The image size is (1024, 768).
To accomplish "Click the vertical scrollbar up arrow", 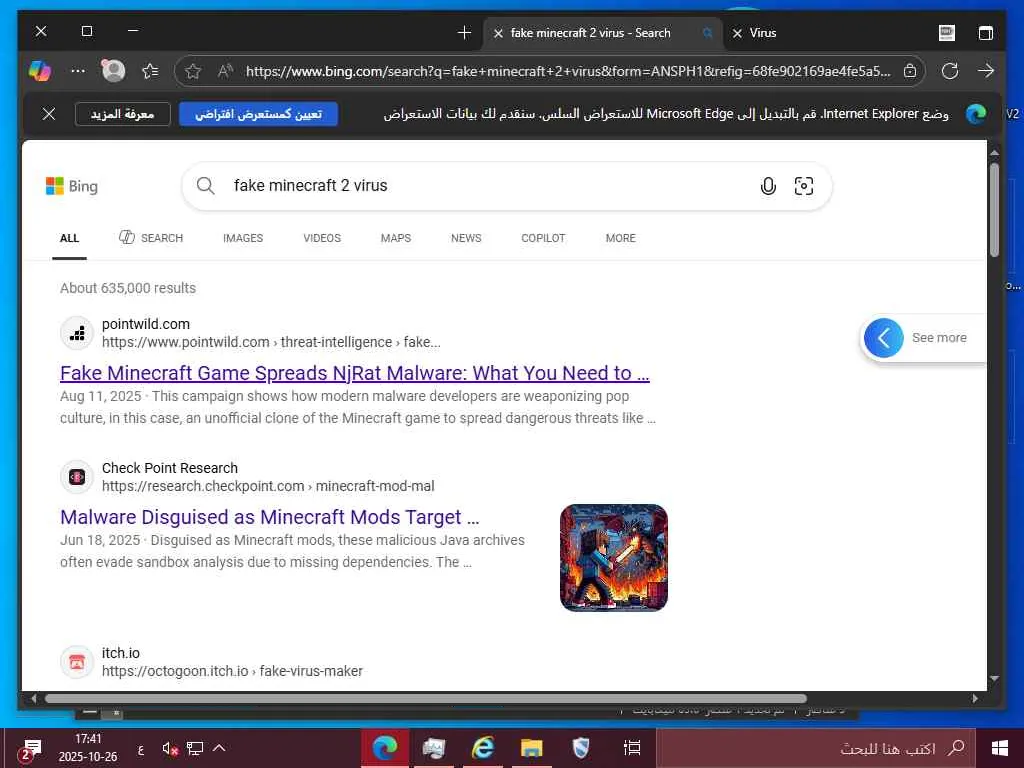I will pos(995,153).
